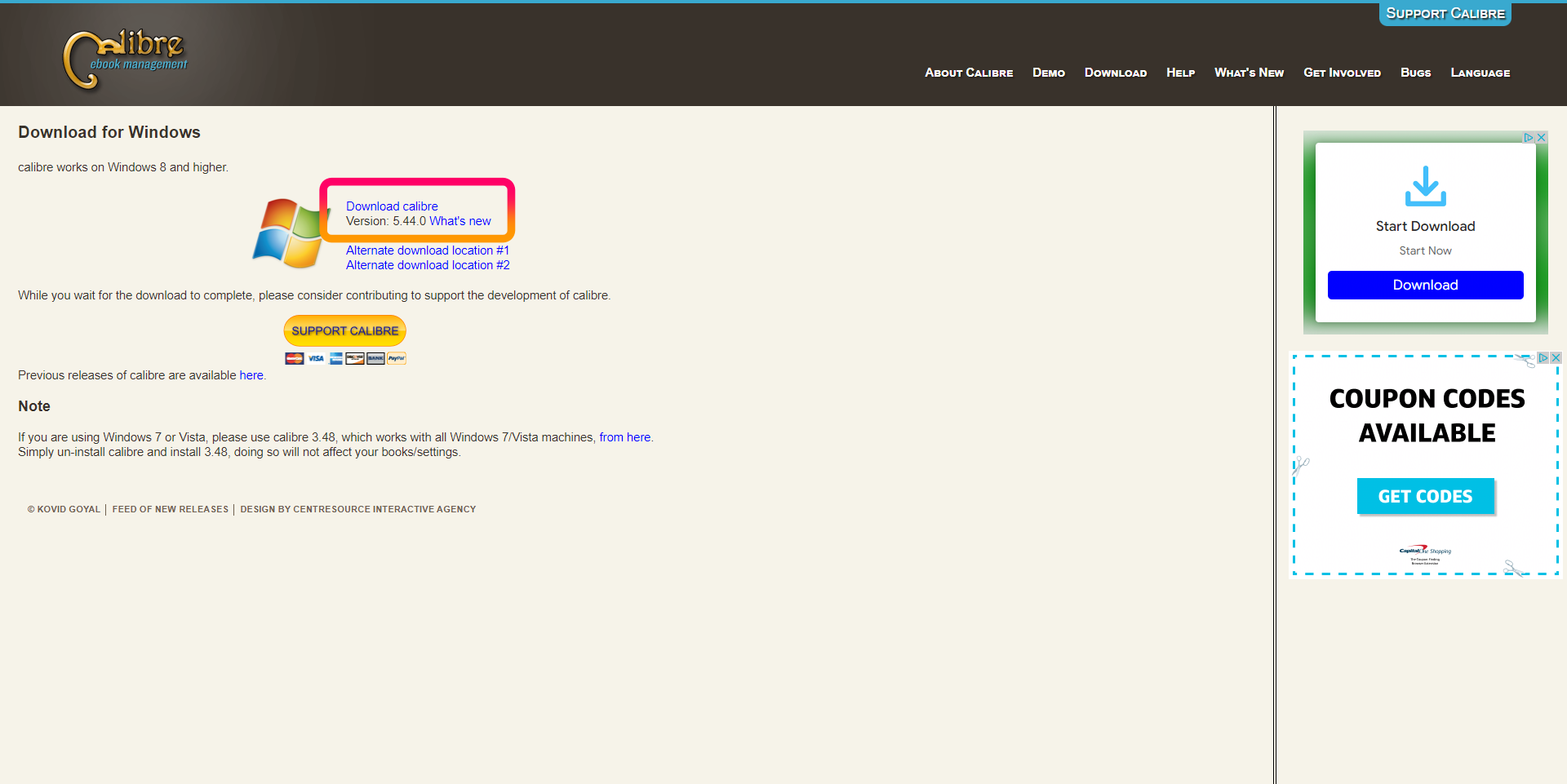Viewport: 1567px width, 784px height.
Task: Click Alternate download location #2
Action: pos(428,265)
